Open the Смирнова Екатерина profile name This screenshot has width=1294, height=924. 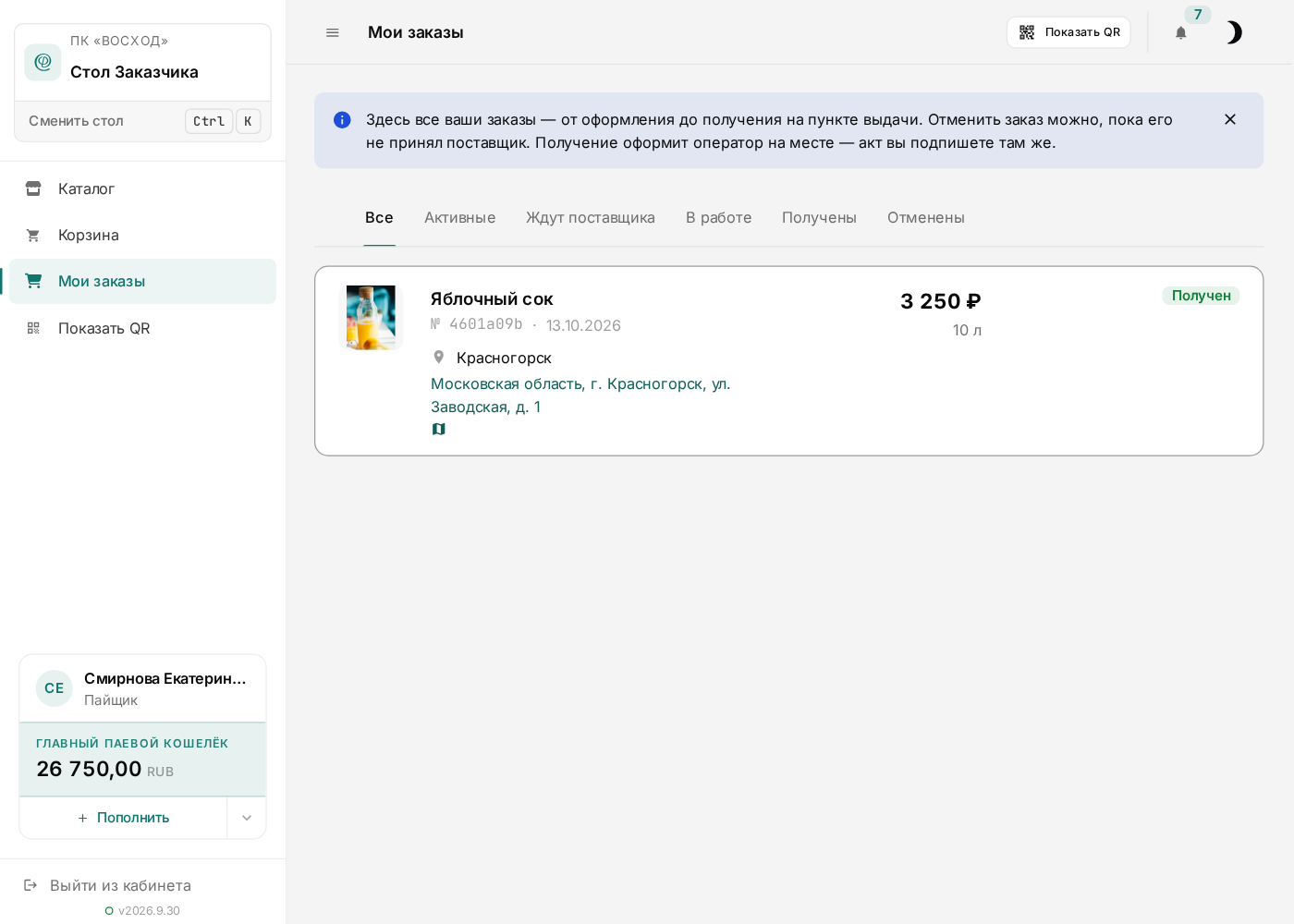165,678
